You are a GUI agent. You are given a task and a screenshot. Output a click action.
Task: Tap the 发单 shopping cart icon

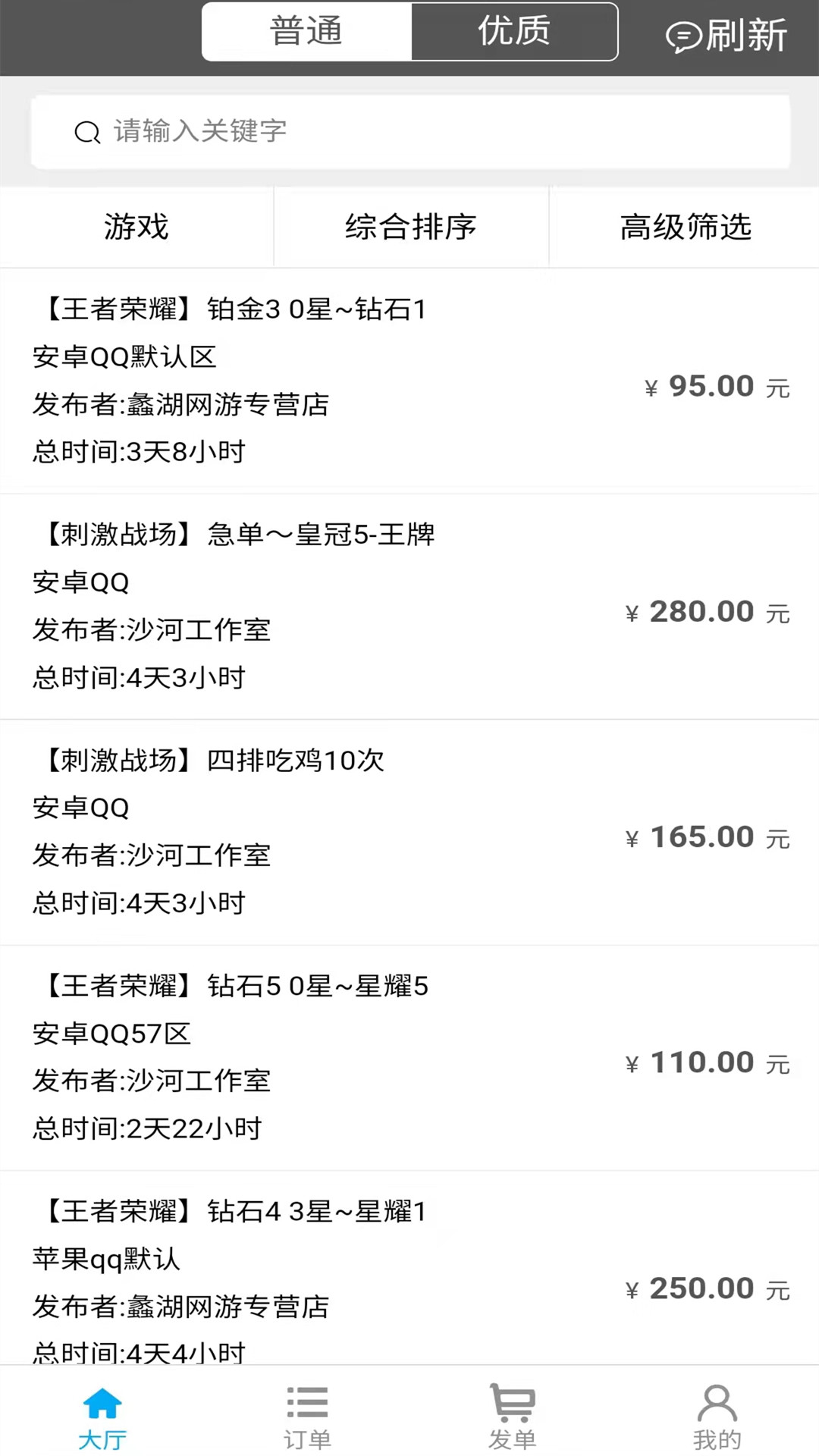[x=513, y=1404]
